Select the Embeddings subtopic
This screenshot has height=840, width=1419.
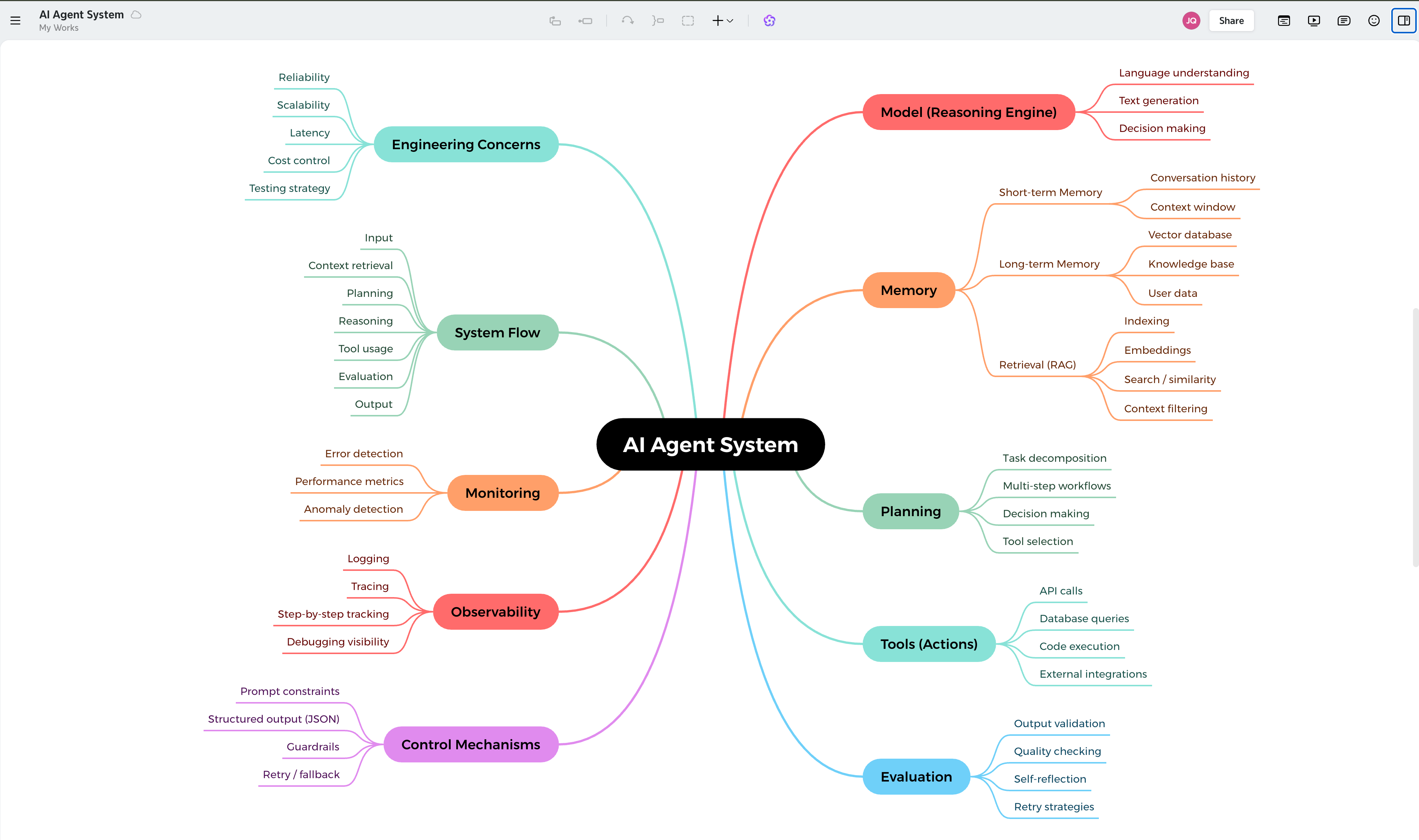point(1157,350)
